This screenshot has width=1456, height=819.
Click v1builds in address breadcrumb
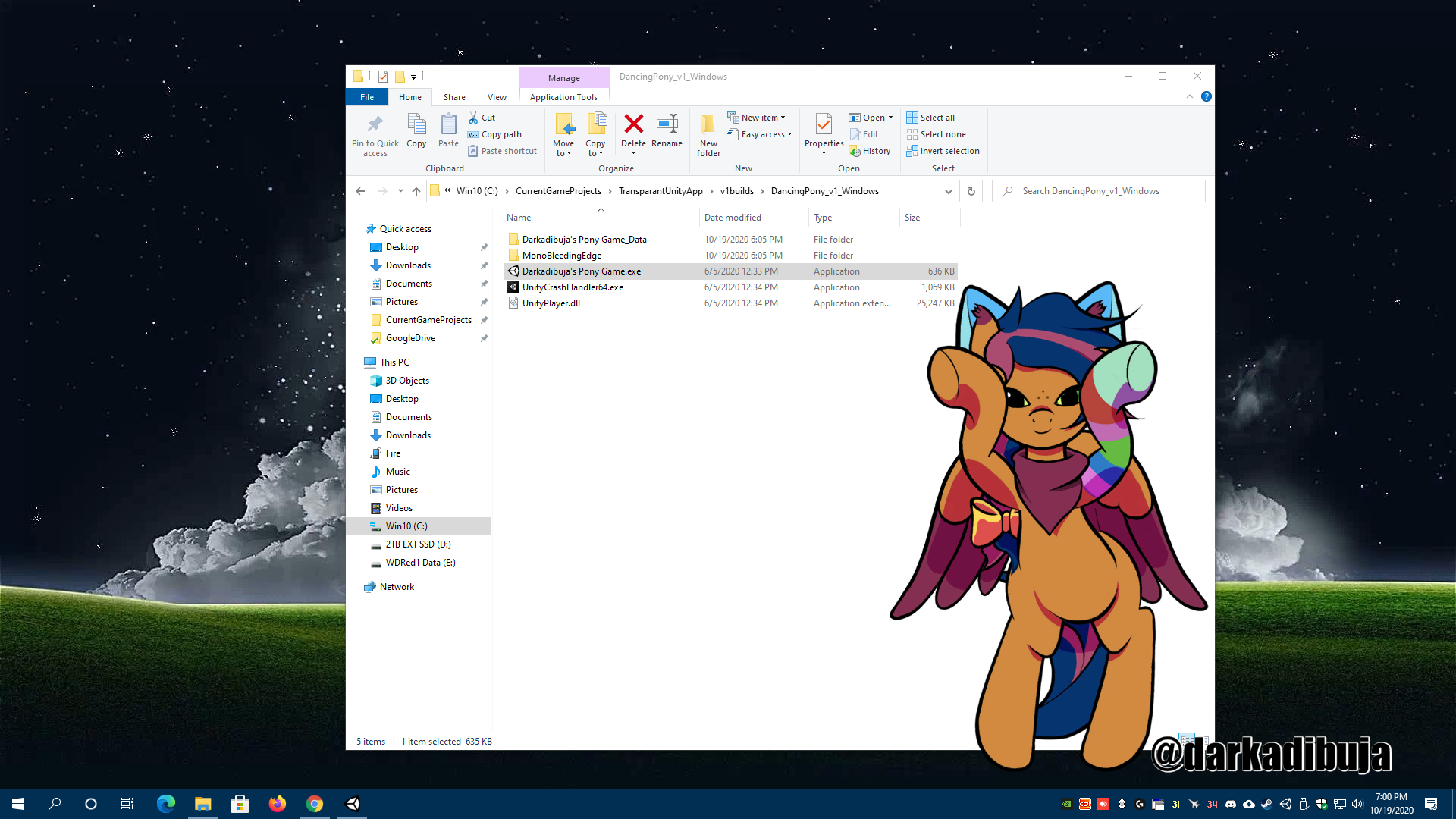(737, 191)
